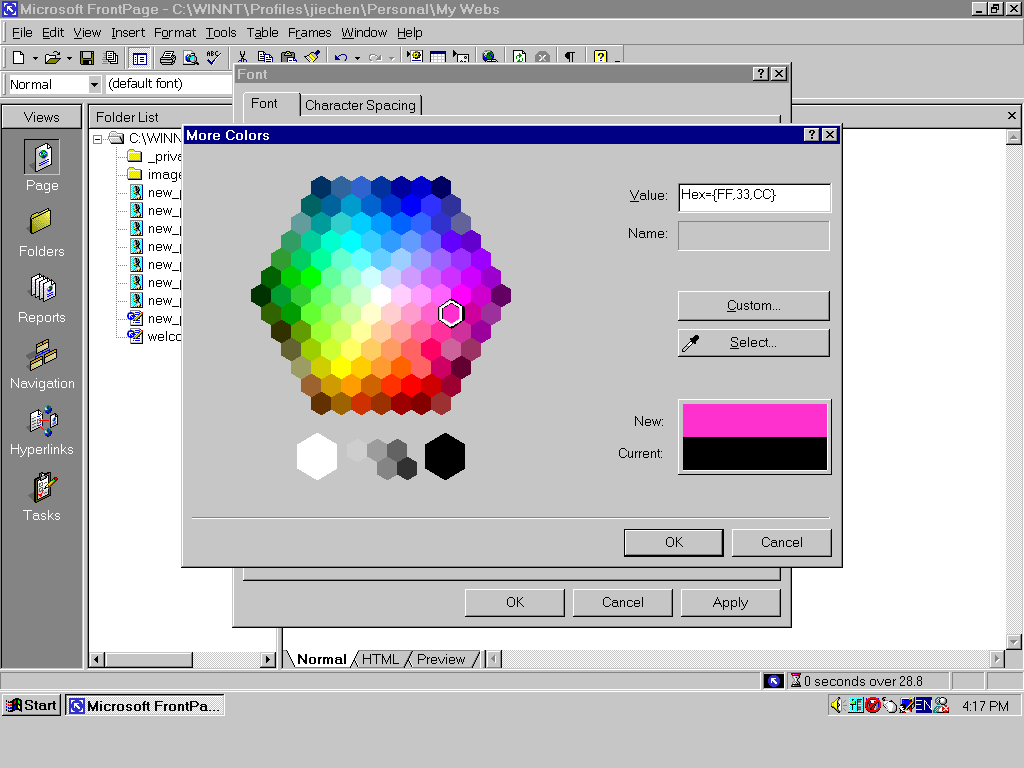Open the New page dropdown arrow
Image resolution: width=1024 pixels, height=768 pixels.
tap(35, 58)
